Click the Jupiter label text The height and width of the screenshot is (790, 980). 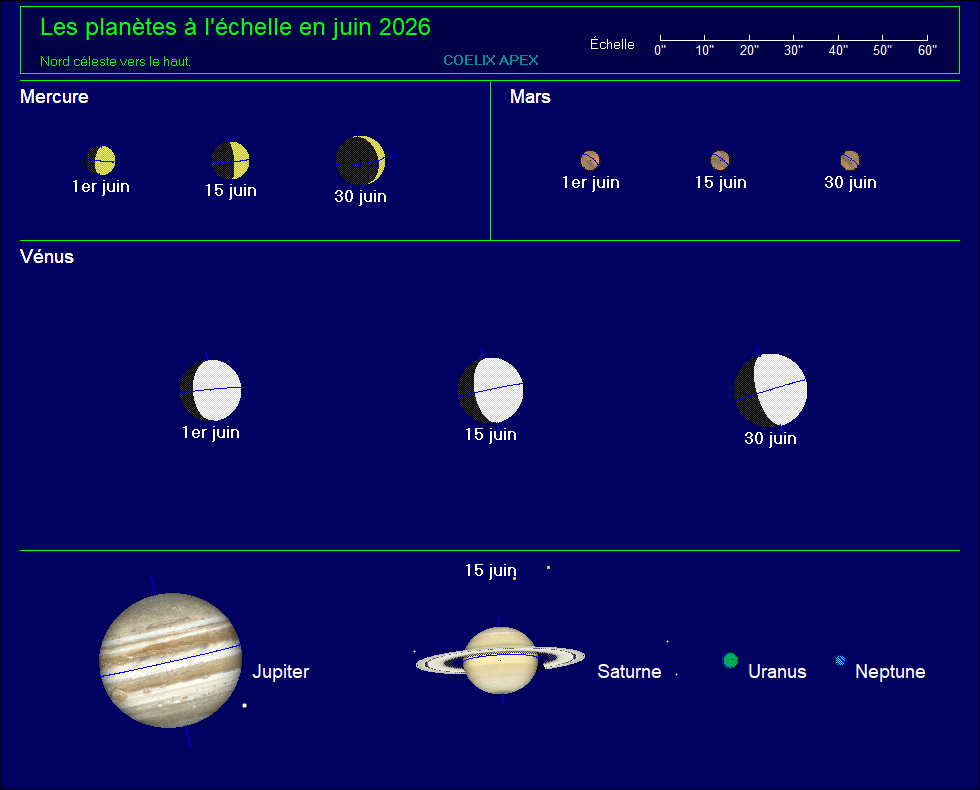281,671
